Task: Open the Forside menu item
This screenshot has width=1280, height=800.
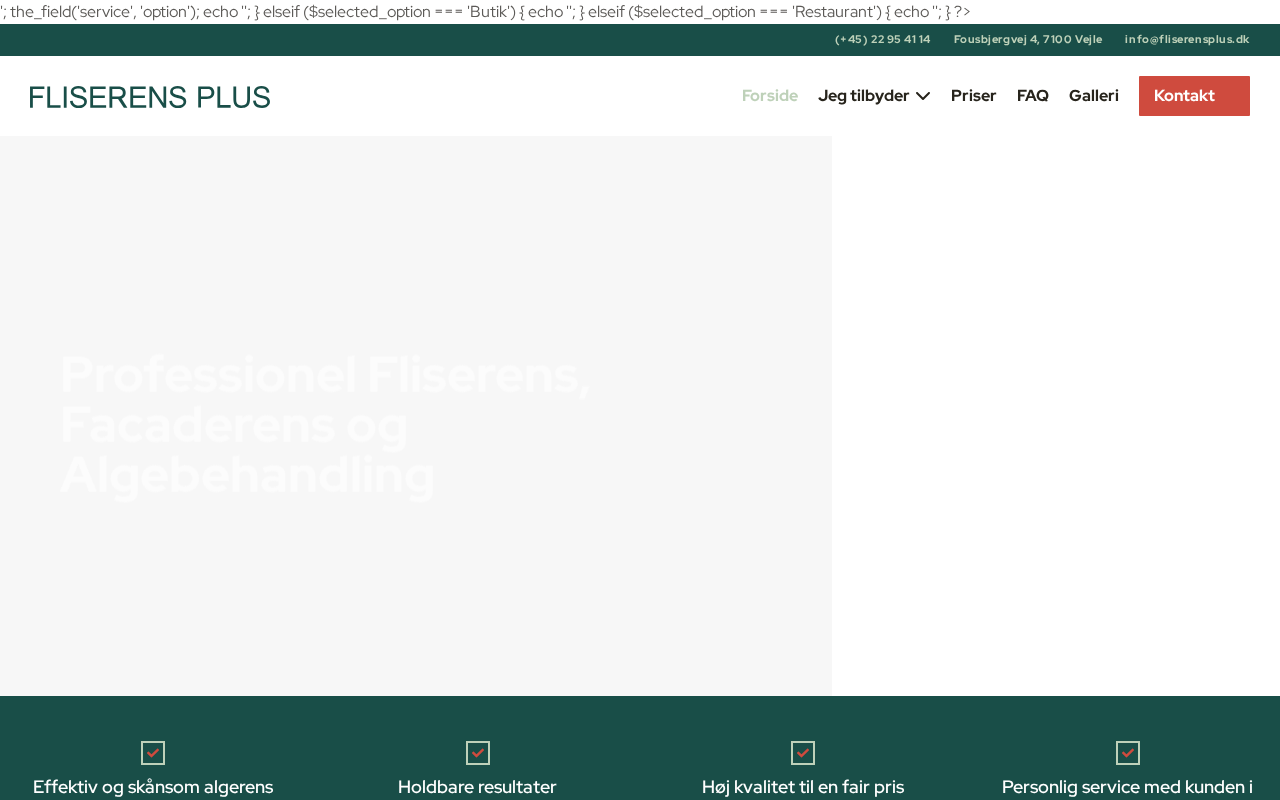Action: tap(770, 96)
